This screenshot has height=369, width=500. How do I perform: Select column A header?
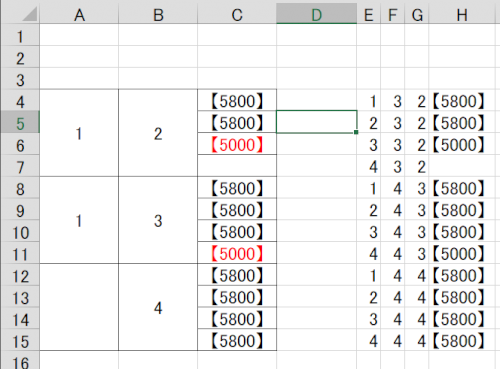pos(79,15)
